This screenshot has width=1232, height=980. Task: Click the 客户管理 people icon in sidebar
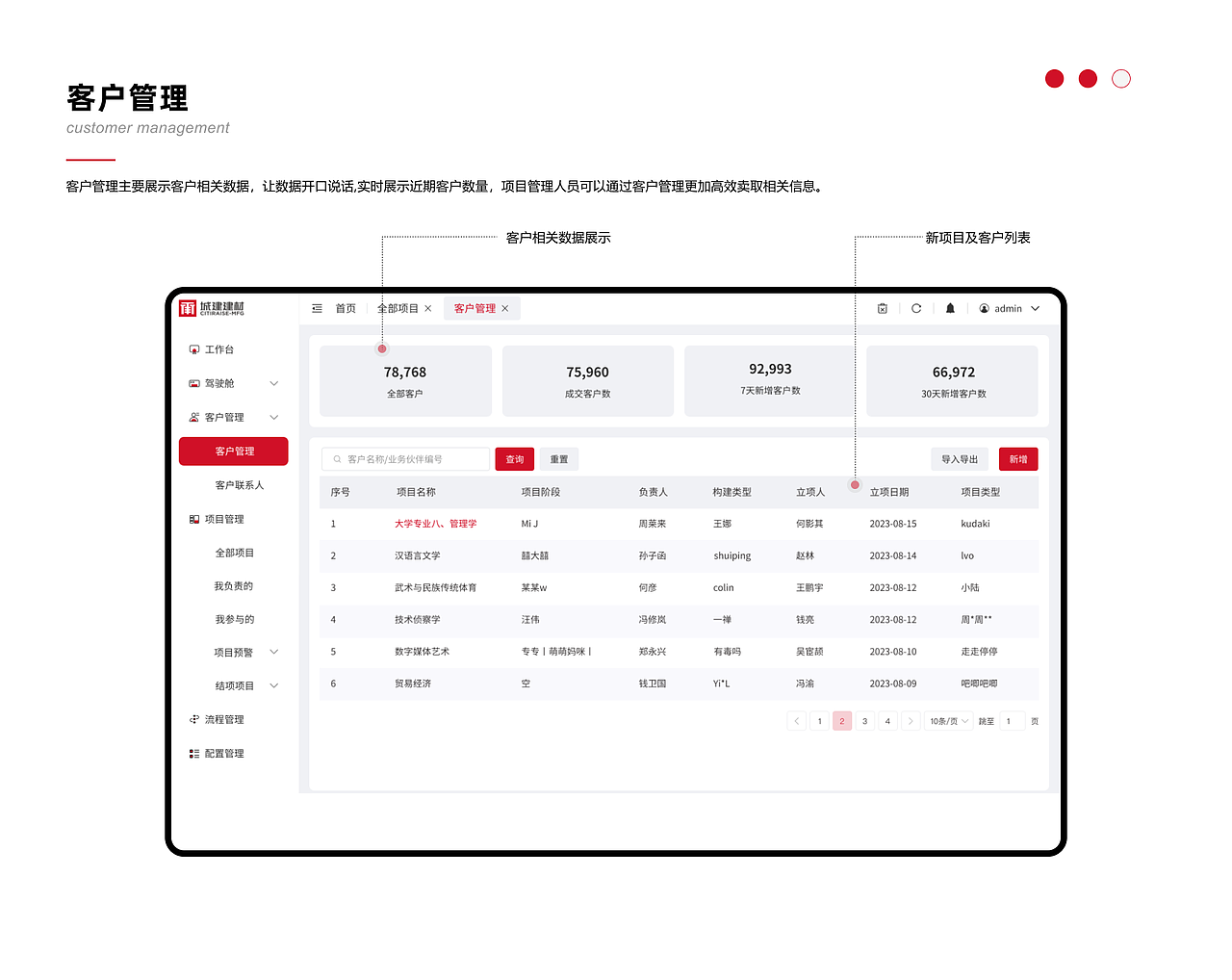click(x=193, y=416)
